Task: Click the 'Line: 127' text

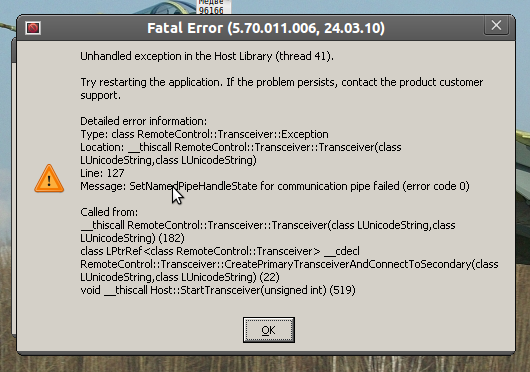Action: [102, 173]
